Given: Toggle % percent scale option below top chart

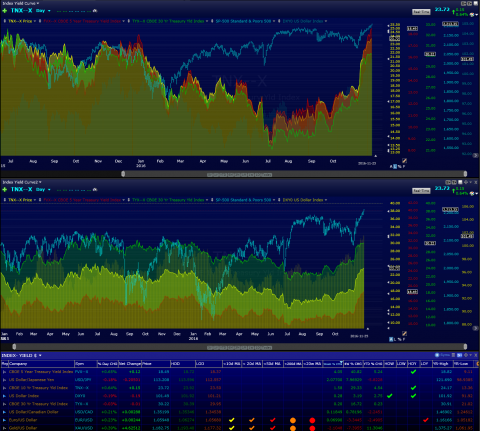Looking at the screenshot, I should point(400,166).
